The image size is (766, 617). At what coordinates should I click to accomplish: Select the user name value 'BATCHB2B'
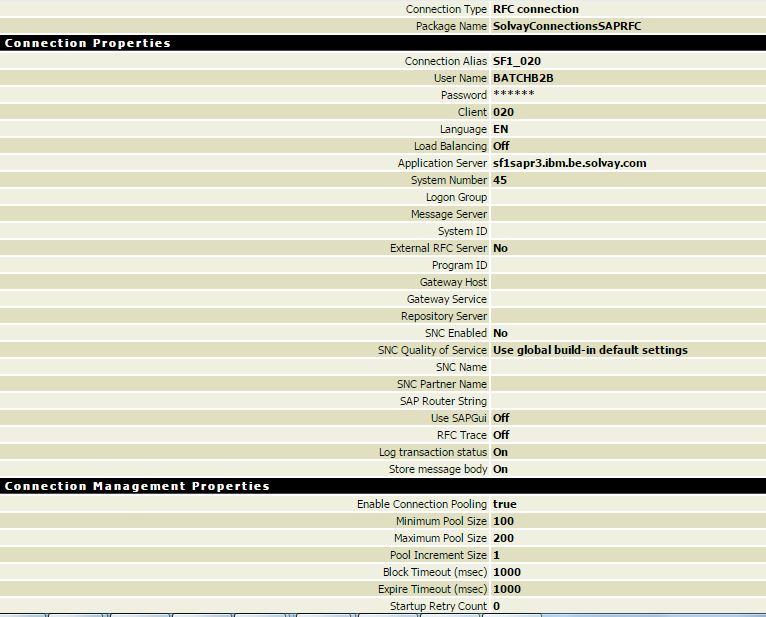coord(523,78)
